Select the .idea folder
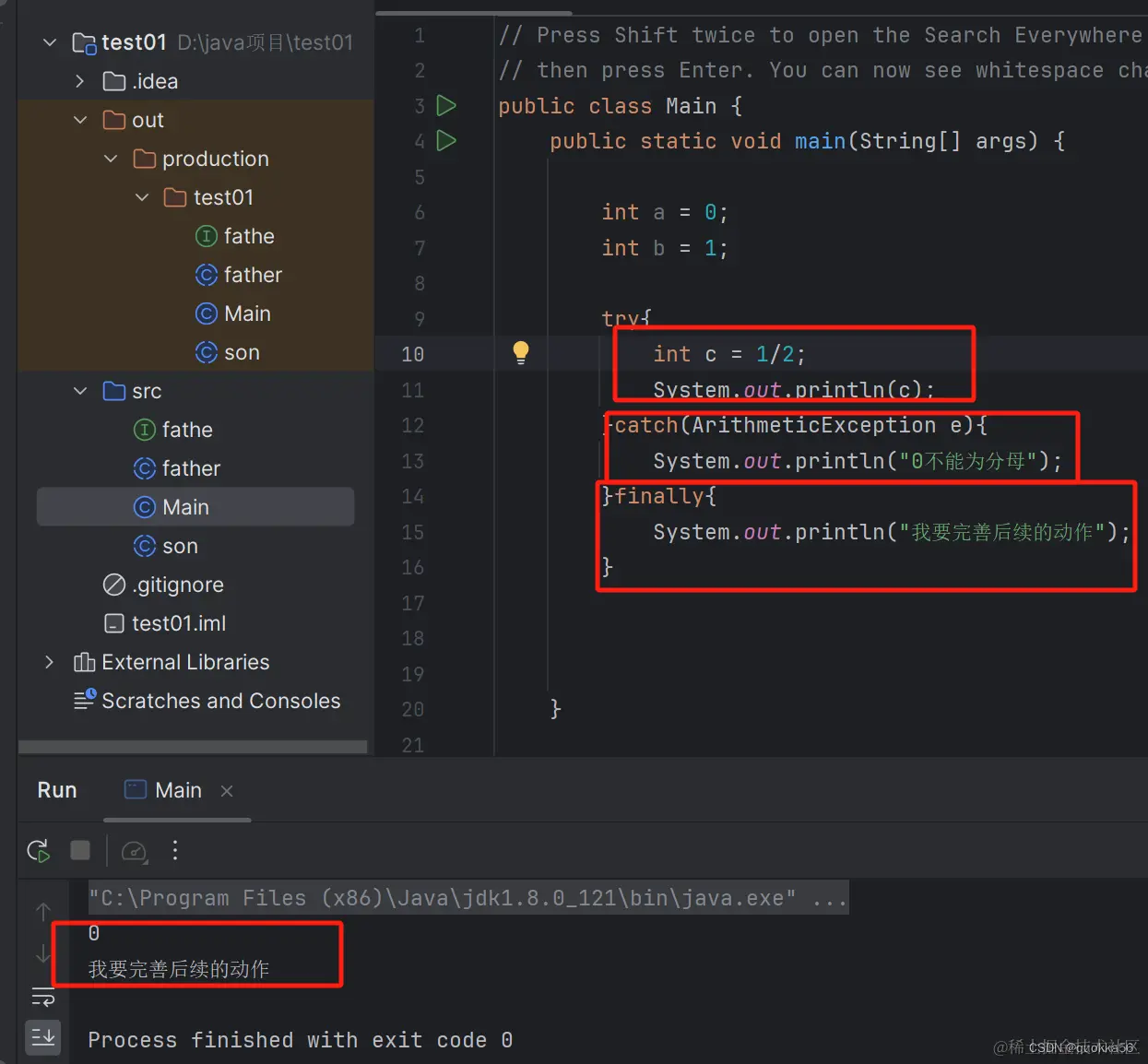The image size is (1148, 1064). tap(141, 81)
